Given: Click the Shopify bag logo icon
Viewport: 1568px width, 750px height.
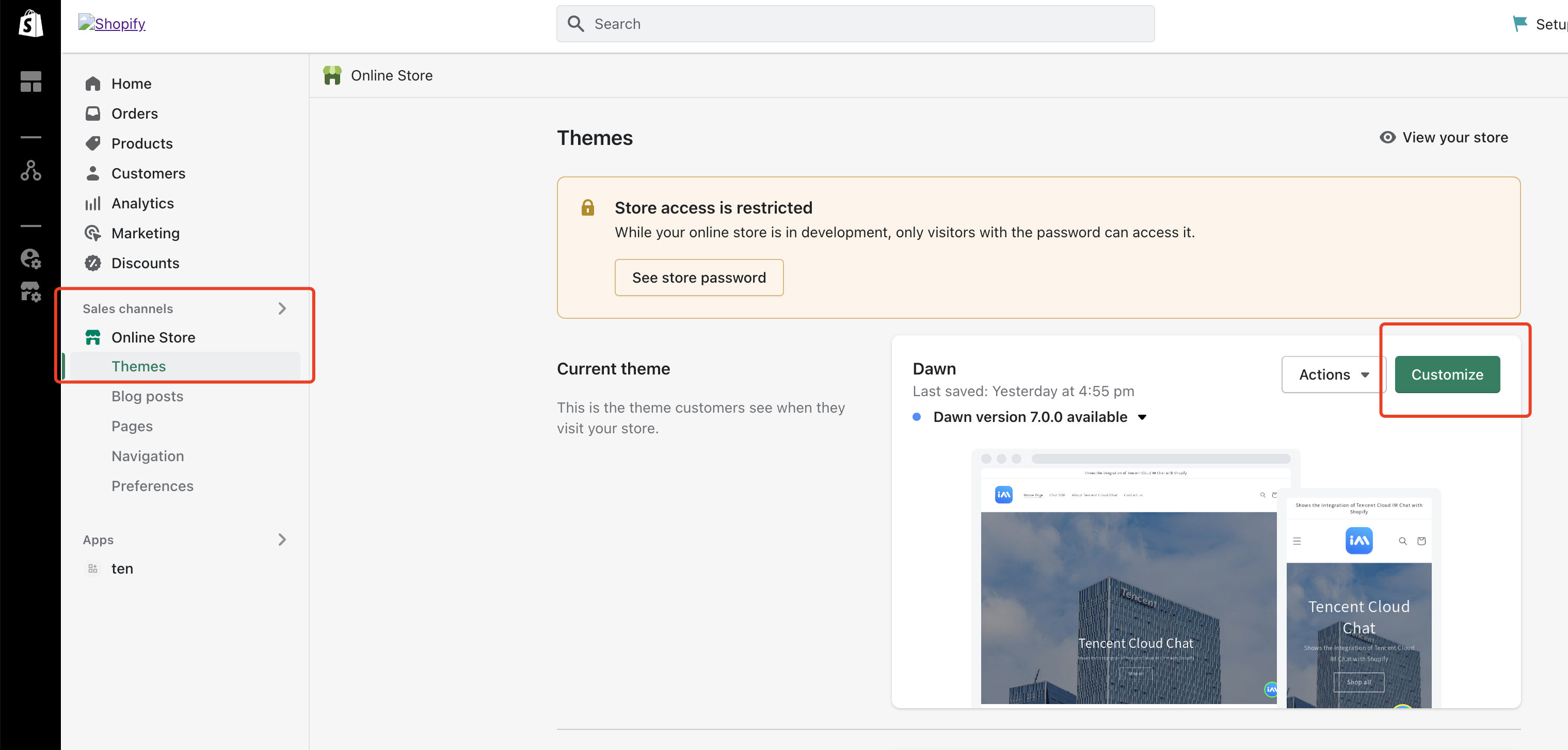Looking at the screenshot, I should click(30, 24).
